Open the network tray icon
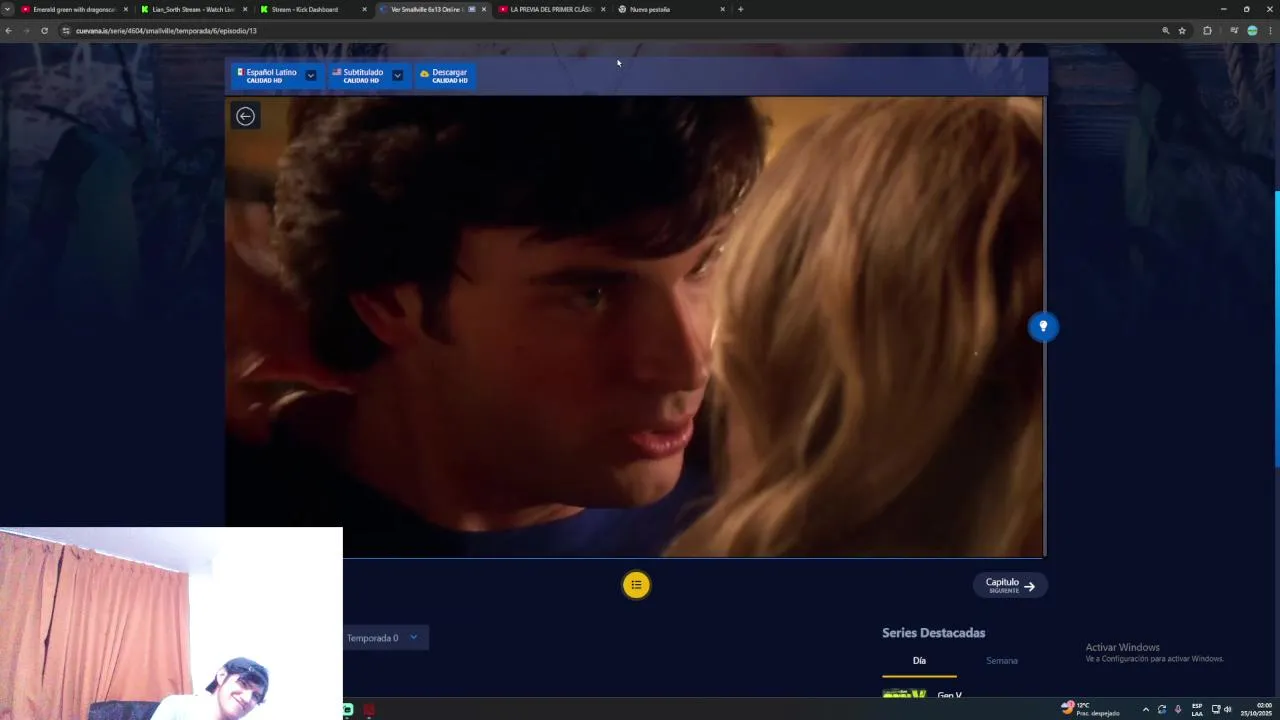 tap(1216, 709)
